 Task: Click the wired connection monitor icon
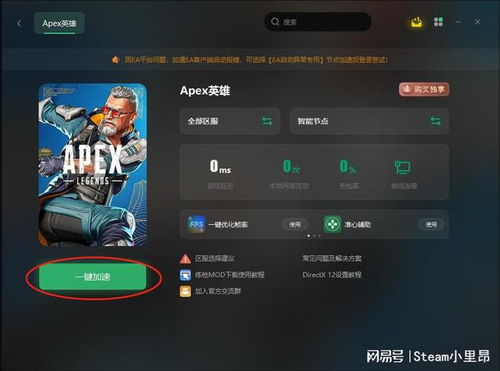[403, 167]
